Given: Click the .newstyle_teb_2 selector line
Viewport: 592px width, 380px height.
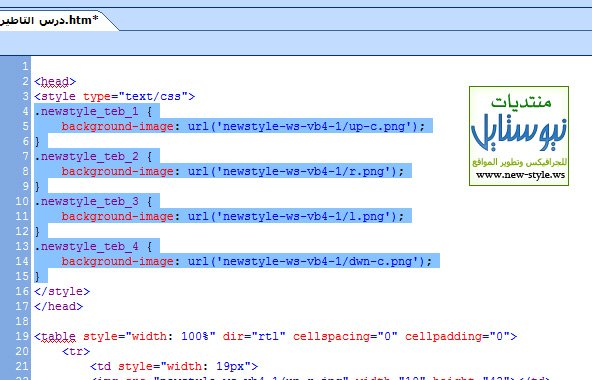Looking at the screenshot, I should pyautogui.click(x=93, y=156).
